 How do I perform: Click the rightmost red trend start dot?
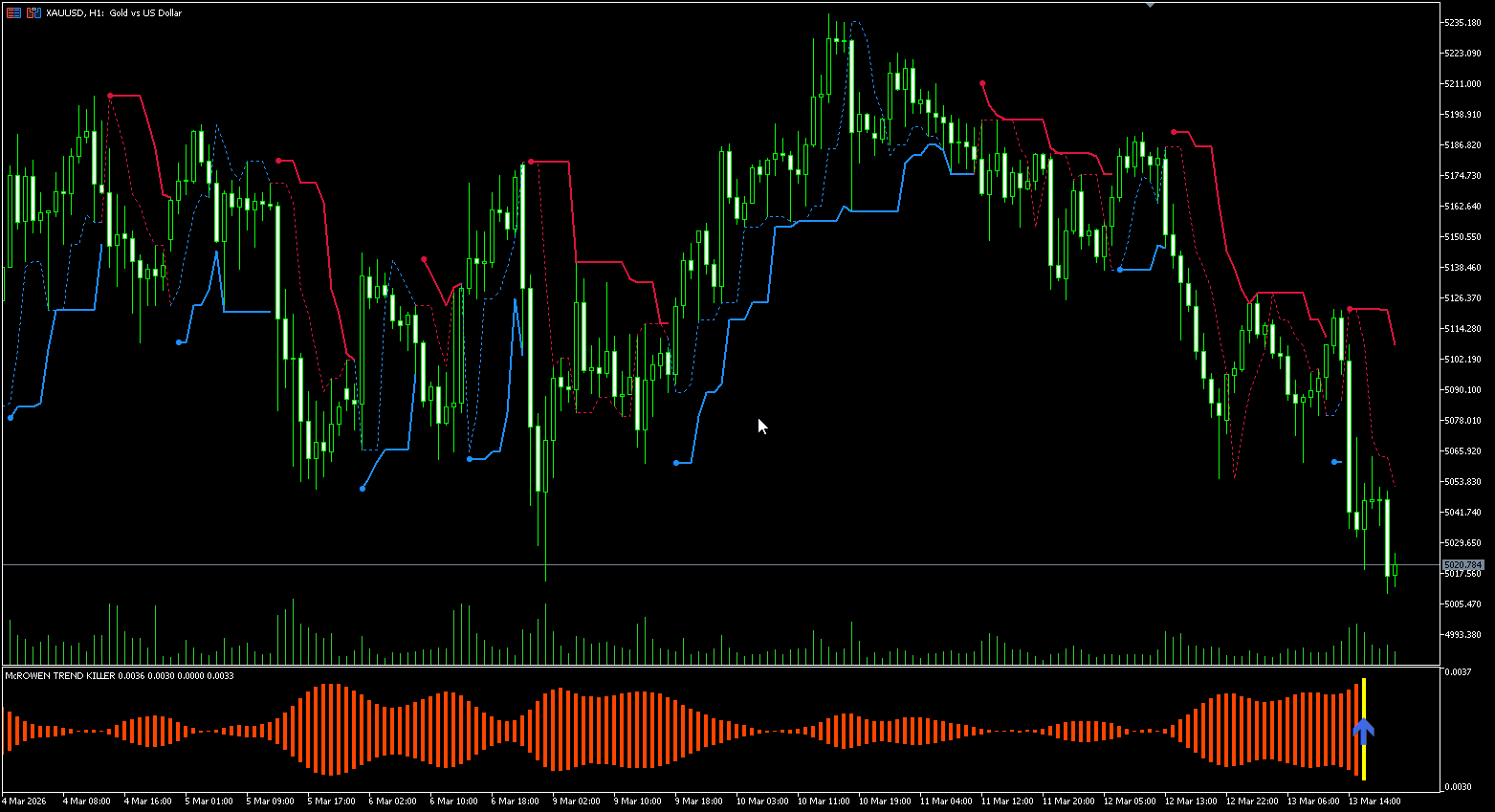[1350, 309]
